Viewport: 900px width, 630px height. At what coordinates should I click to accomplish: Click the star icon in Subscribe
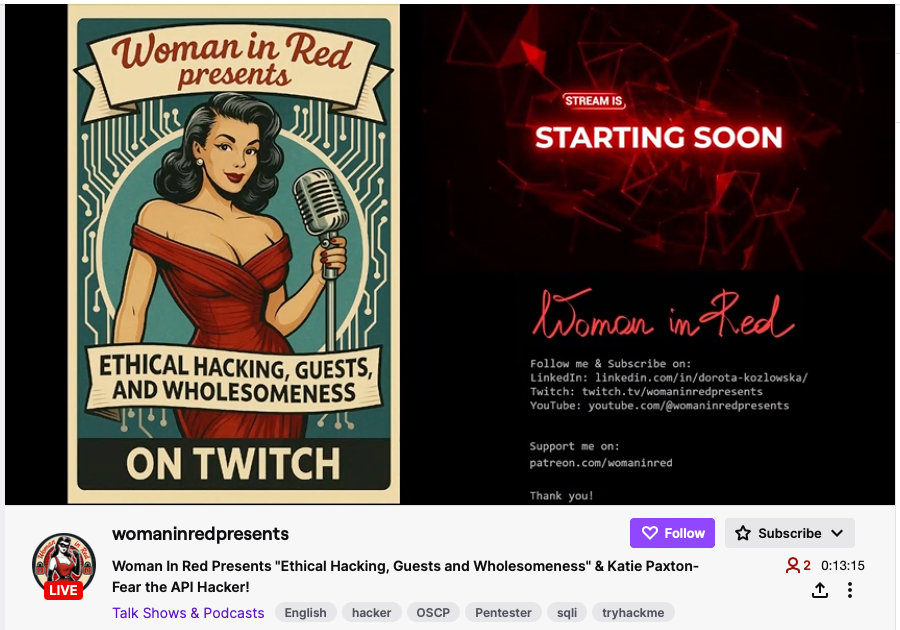[x=743, y=533]
